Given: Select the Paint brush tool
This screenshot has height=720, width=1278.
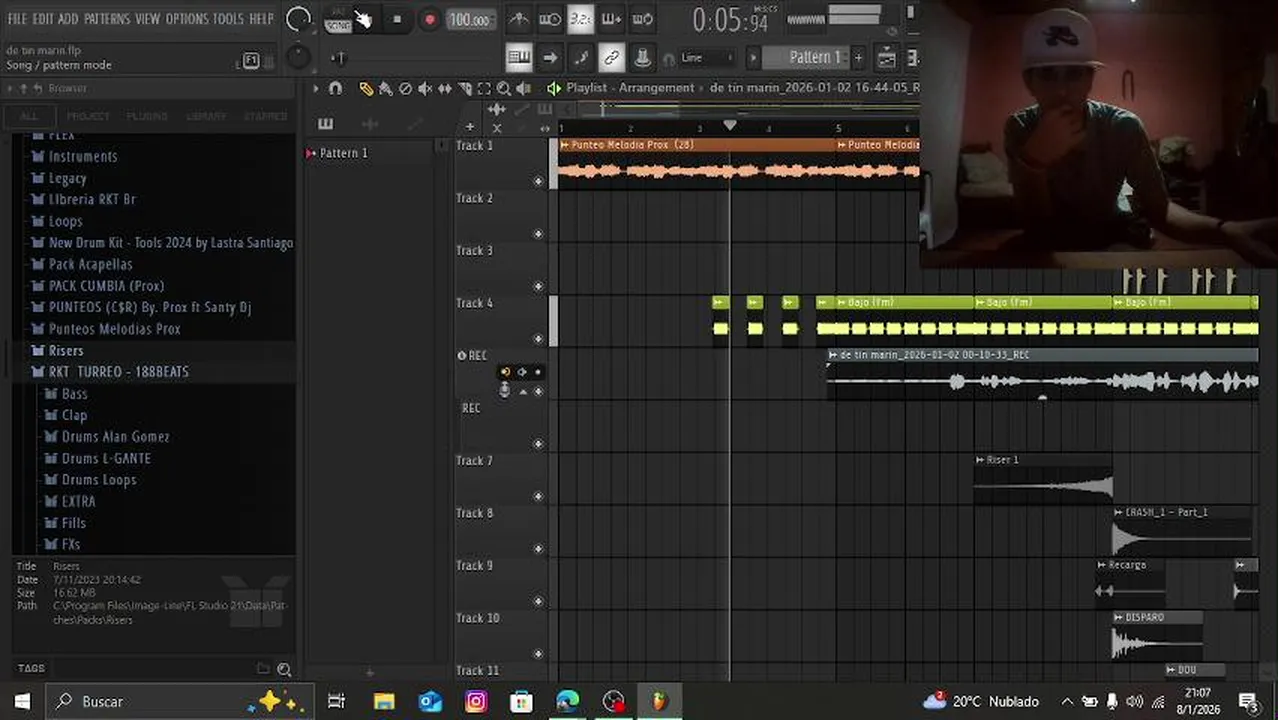Looking at the screenshot, I should pyautogui.click(x=386, y=89).
